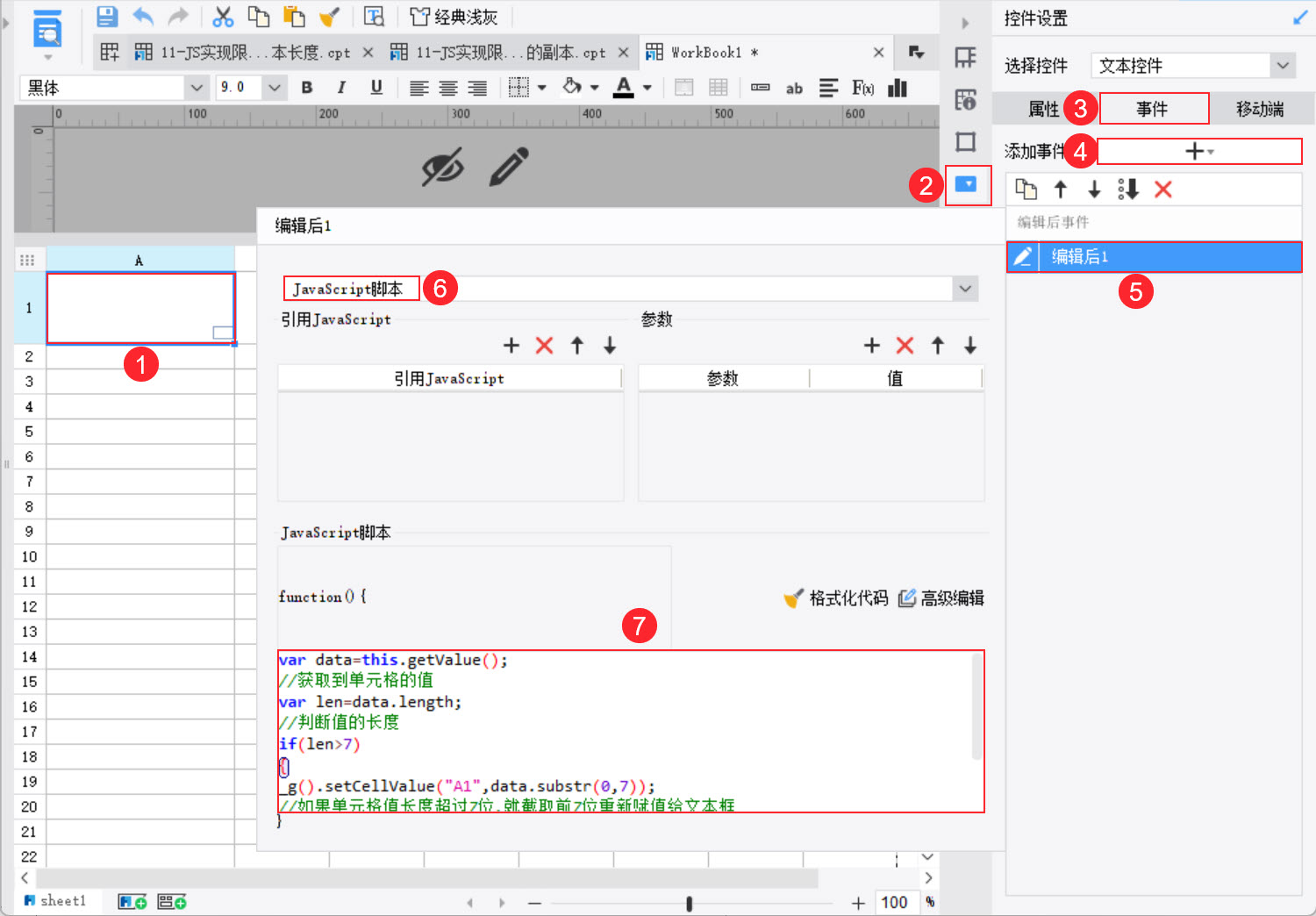Click the insert formula Fx icon
The image size is (1316, 916).
pyautogui.click(x=863, y=88)
